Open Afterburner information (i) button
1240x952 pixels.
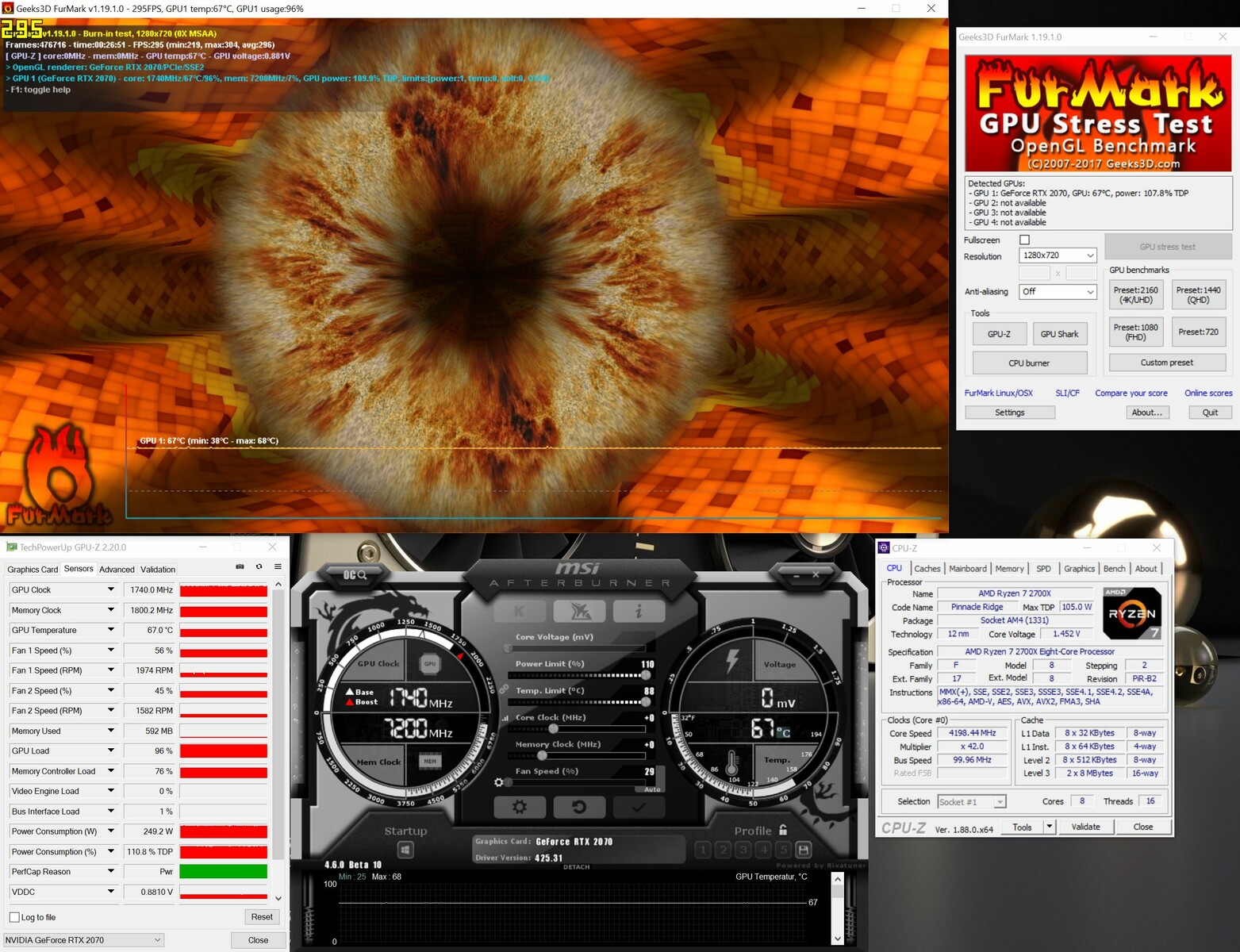[x=639, y=611]
